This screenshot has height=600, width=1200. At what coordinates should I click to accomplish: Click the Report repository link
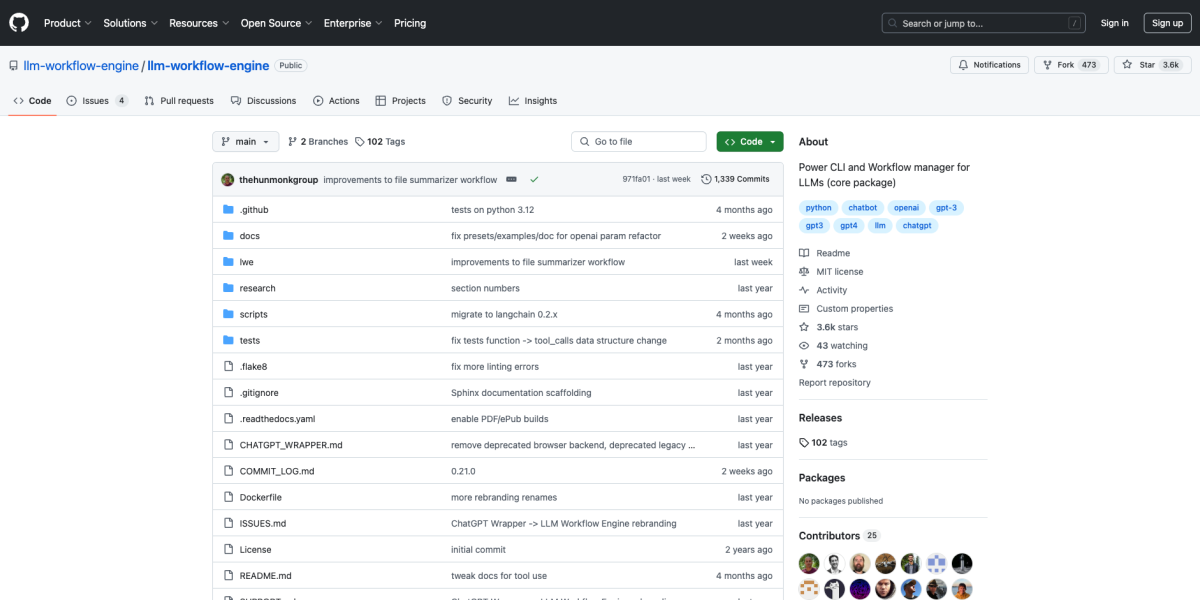pos(834,382)
